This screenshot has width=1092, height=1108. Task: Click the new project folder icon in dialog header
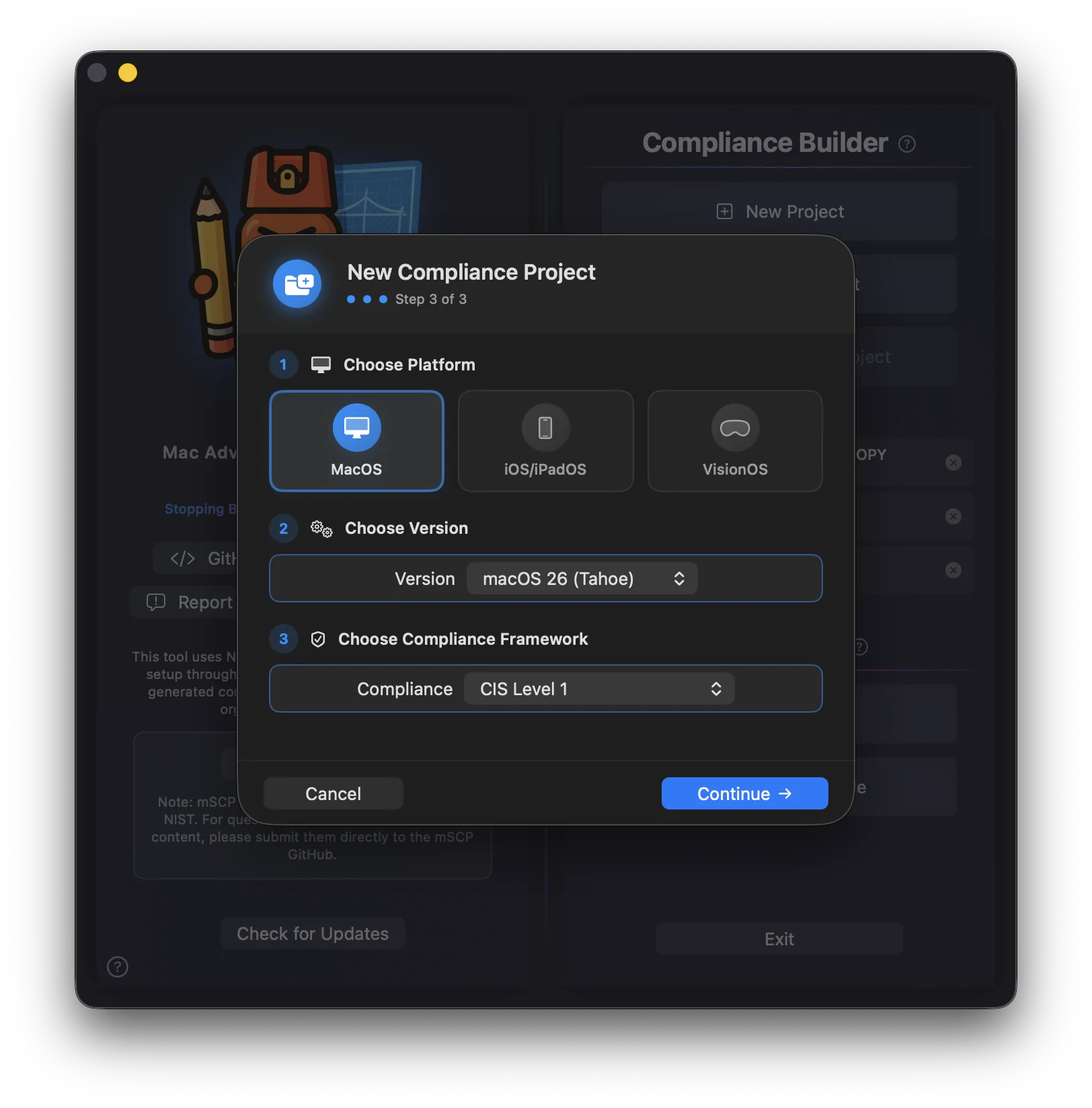point(297,284)
